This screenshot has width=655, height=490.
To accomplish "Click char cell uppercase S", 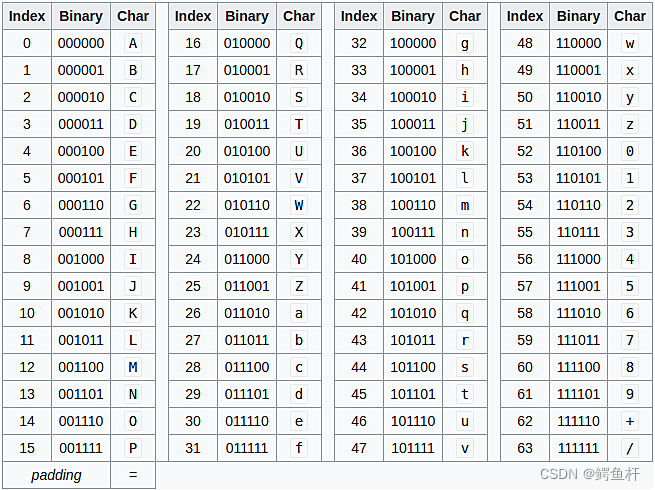I will click(x=299, y=97).
